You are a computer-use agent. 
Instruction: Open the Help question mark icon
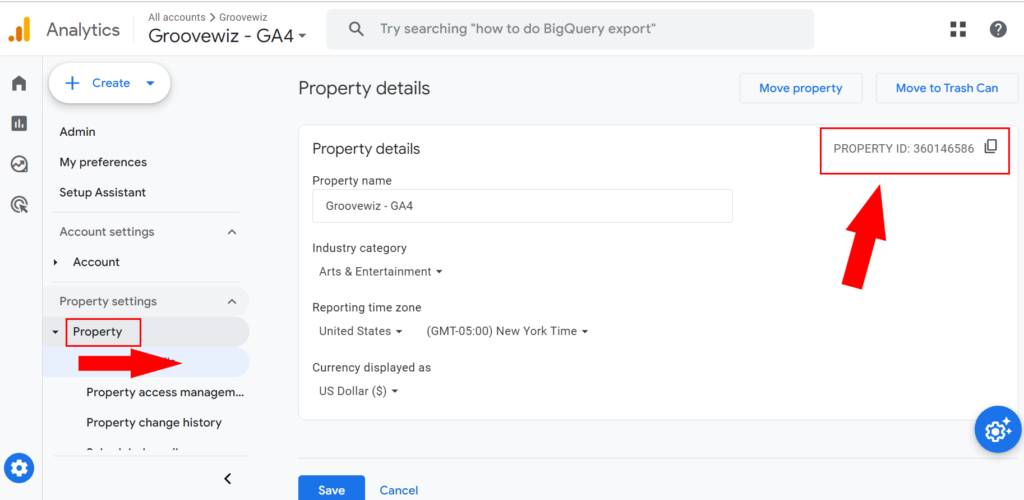pos(998,29)
